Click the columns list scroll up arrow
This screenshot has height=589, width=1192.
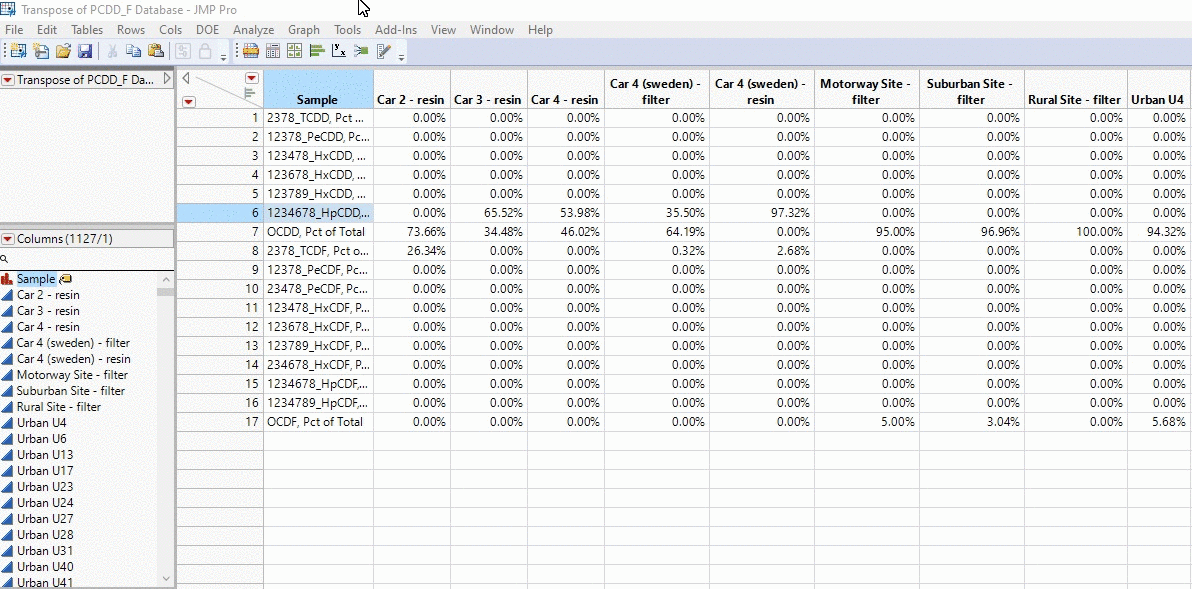166,280
